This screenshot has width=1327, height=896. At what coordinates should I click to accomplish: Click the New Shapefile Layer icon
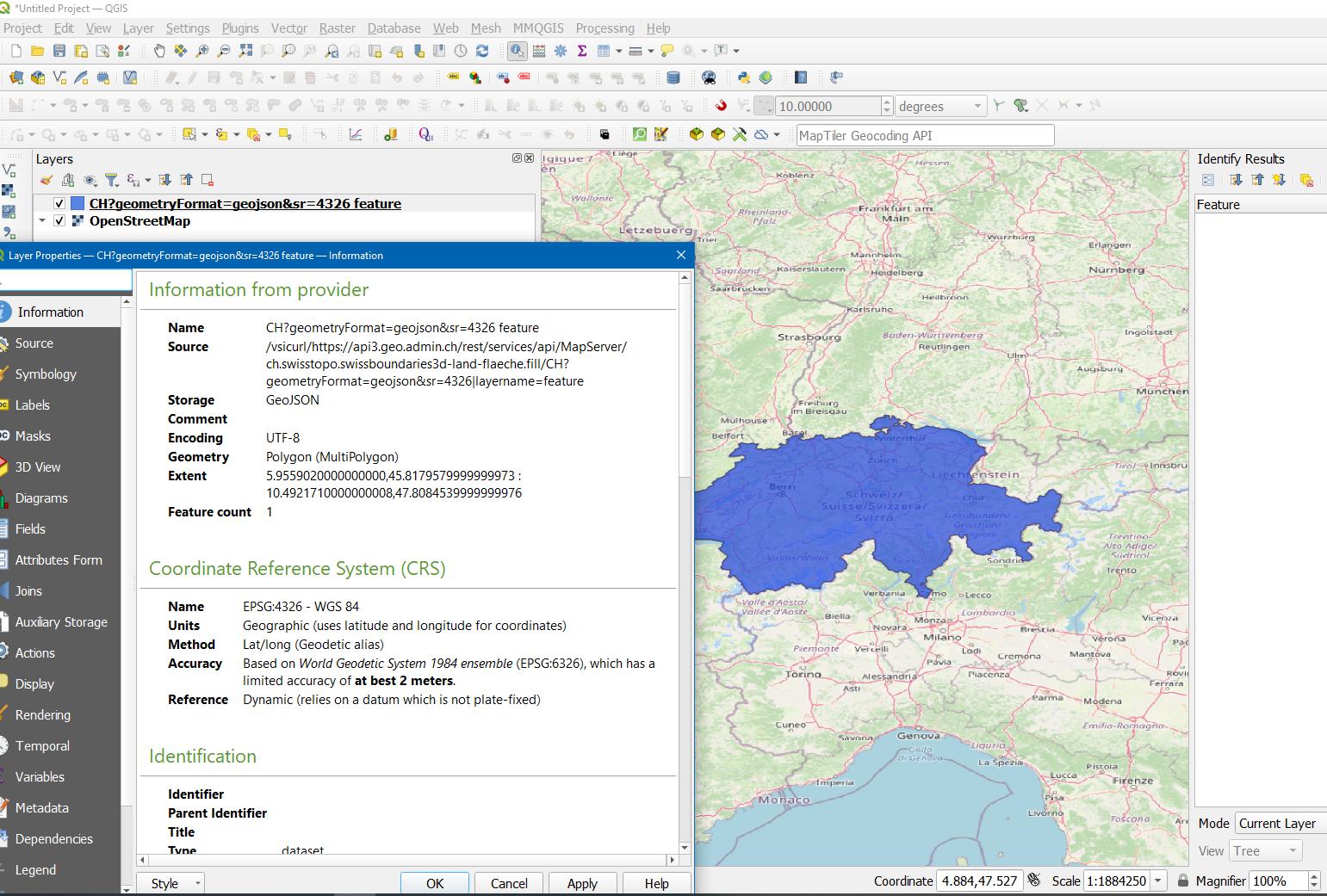[x=59, y=77]
